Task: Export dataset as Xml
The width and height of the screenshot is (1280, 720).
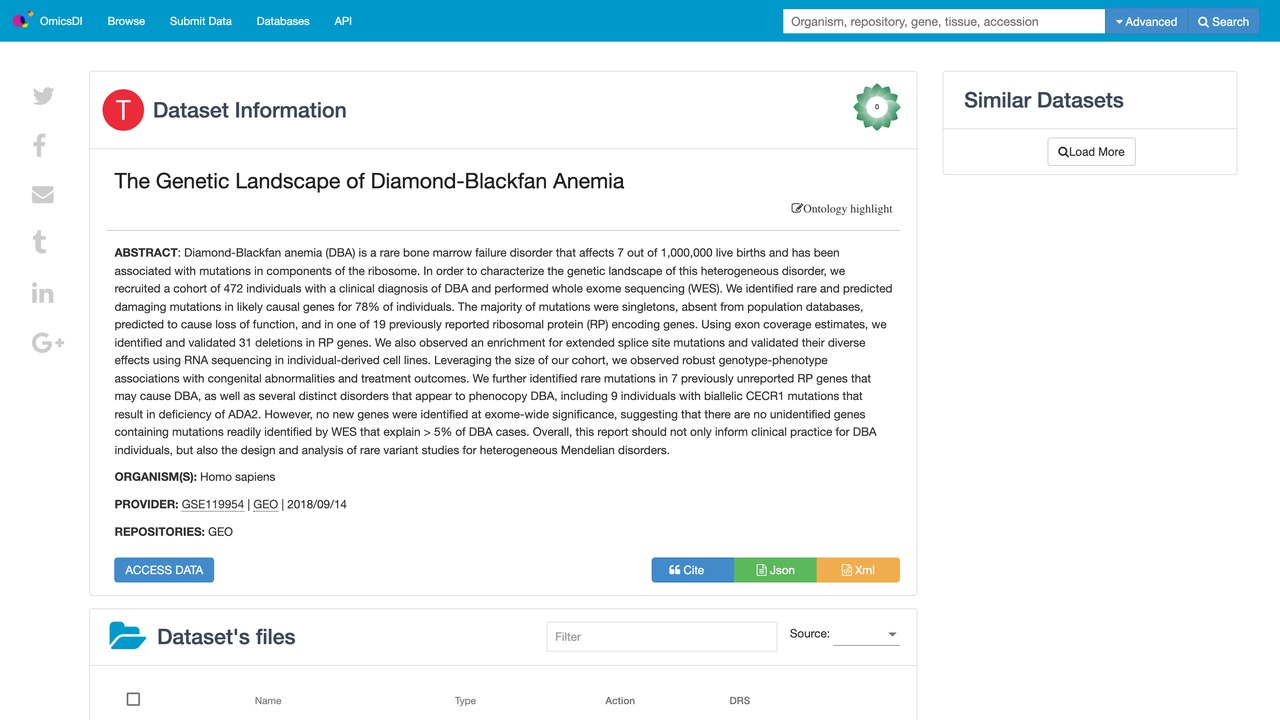Action: coord(858,570)
